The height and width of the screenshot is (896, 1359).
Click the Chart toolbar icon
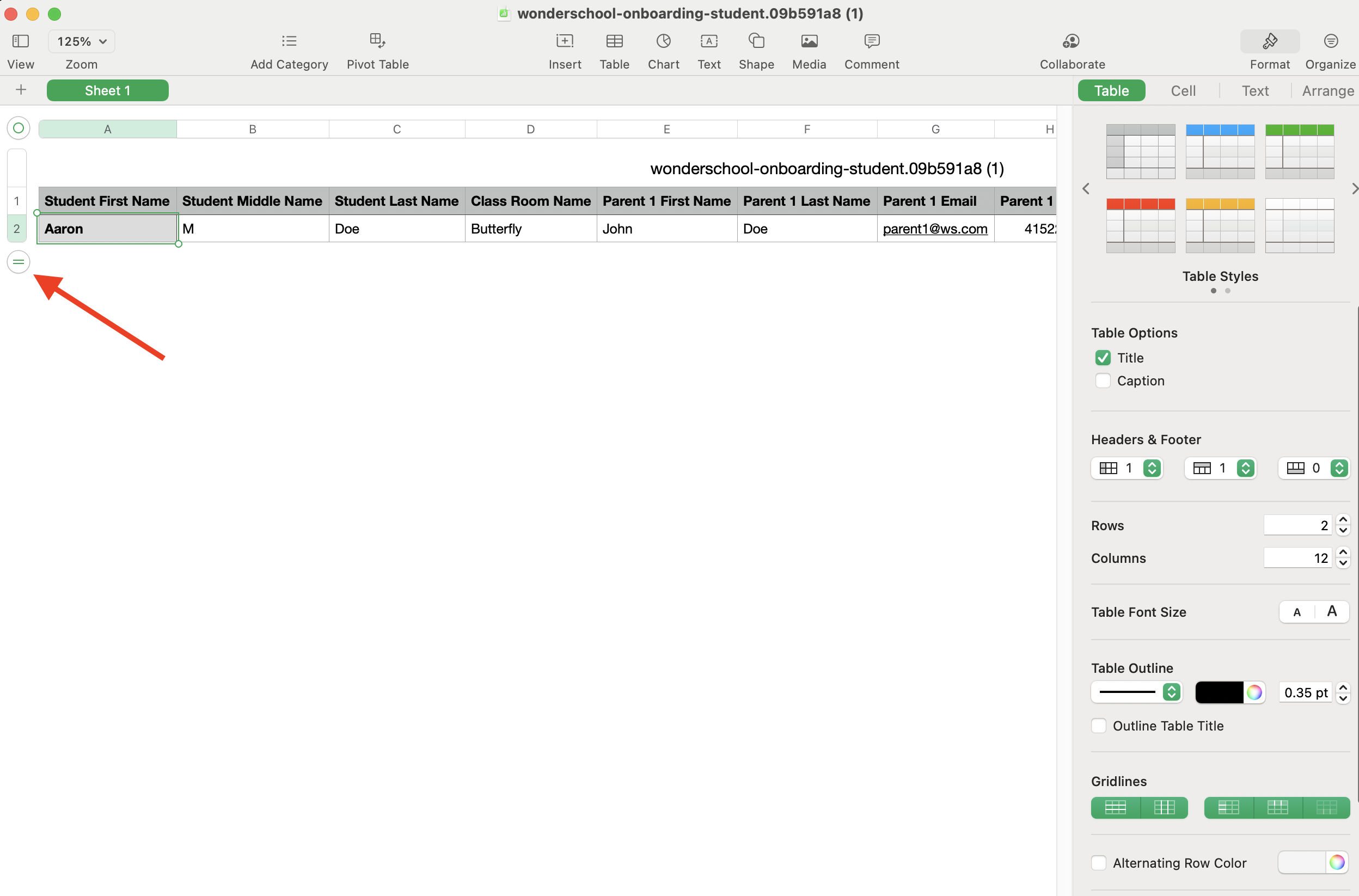tap(664, 41)
